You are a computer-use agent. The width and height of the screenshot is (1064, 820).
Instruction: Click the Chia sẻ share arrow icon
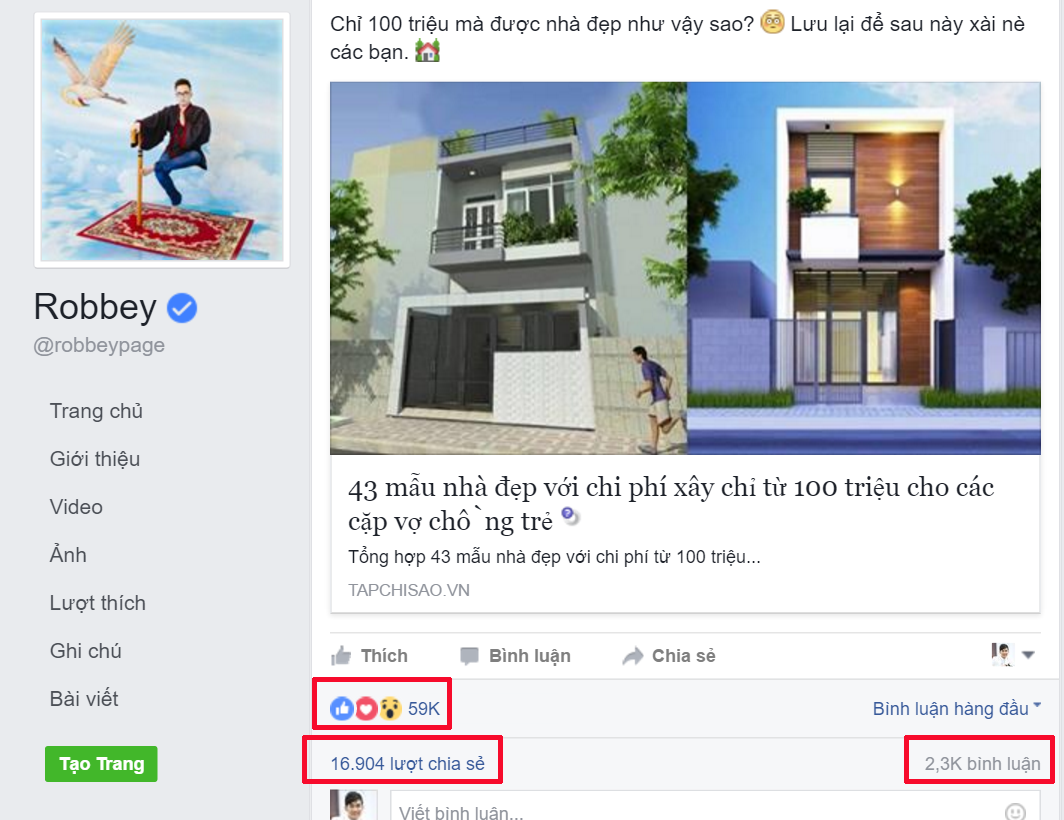632,656
